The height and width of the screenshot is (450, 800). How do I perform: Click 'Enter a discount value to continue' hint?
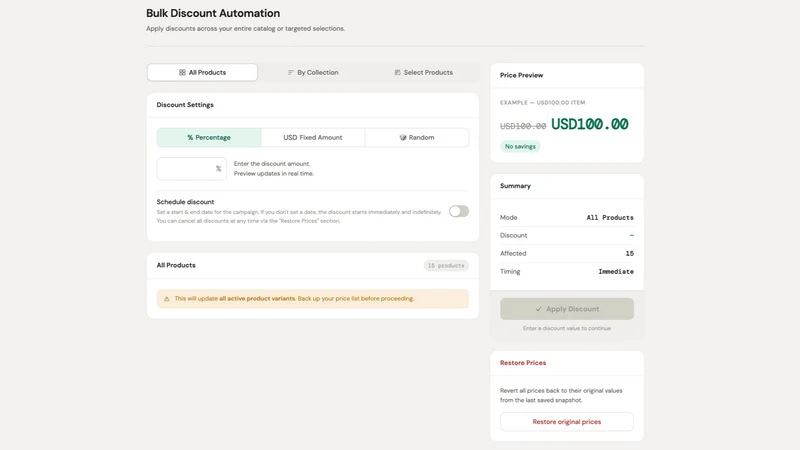click(x=567, y=329)
